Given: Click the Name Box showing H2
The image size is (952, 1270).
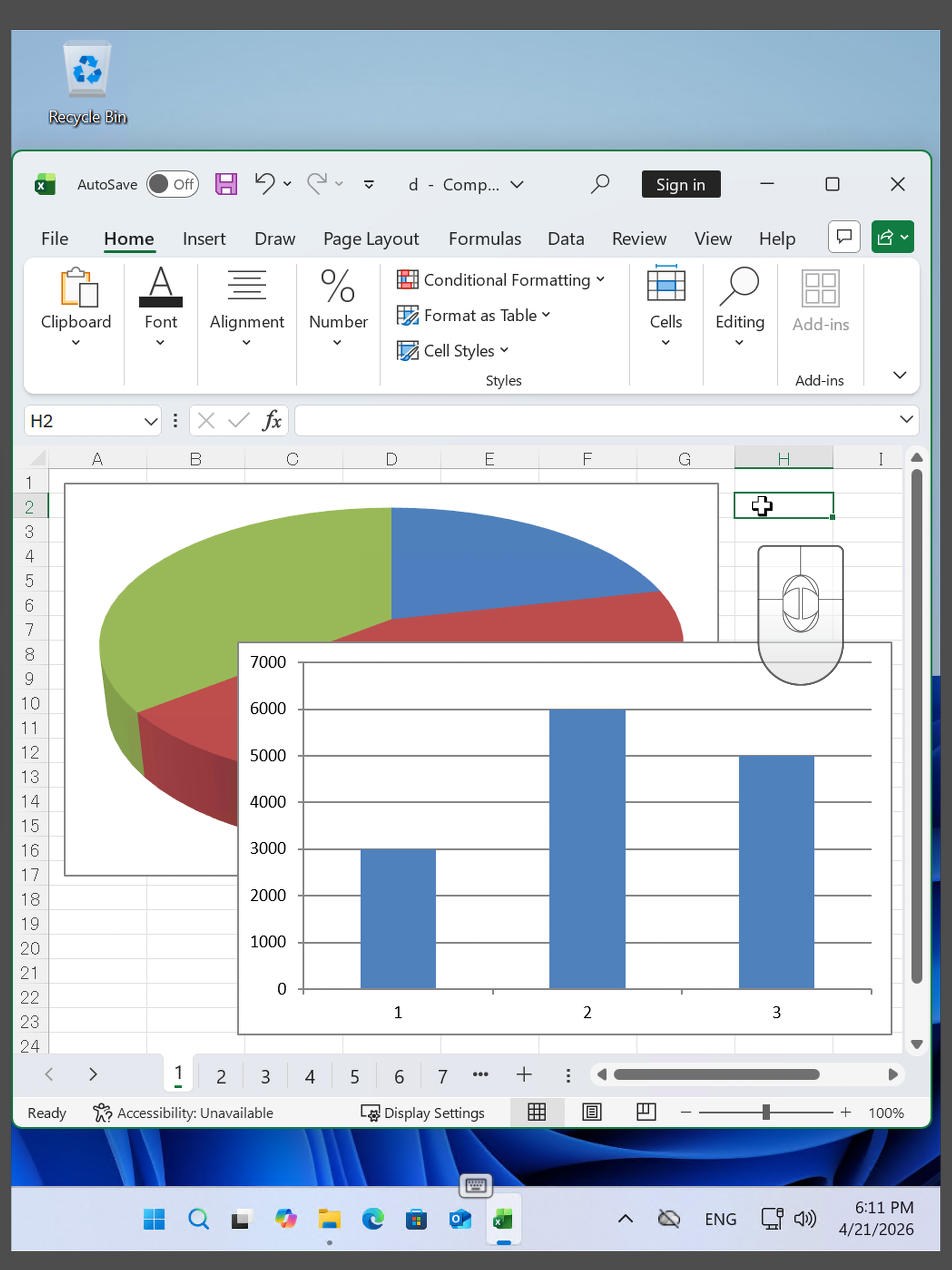Looking at the screenshot, I should tap(83, 421).
